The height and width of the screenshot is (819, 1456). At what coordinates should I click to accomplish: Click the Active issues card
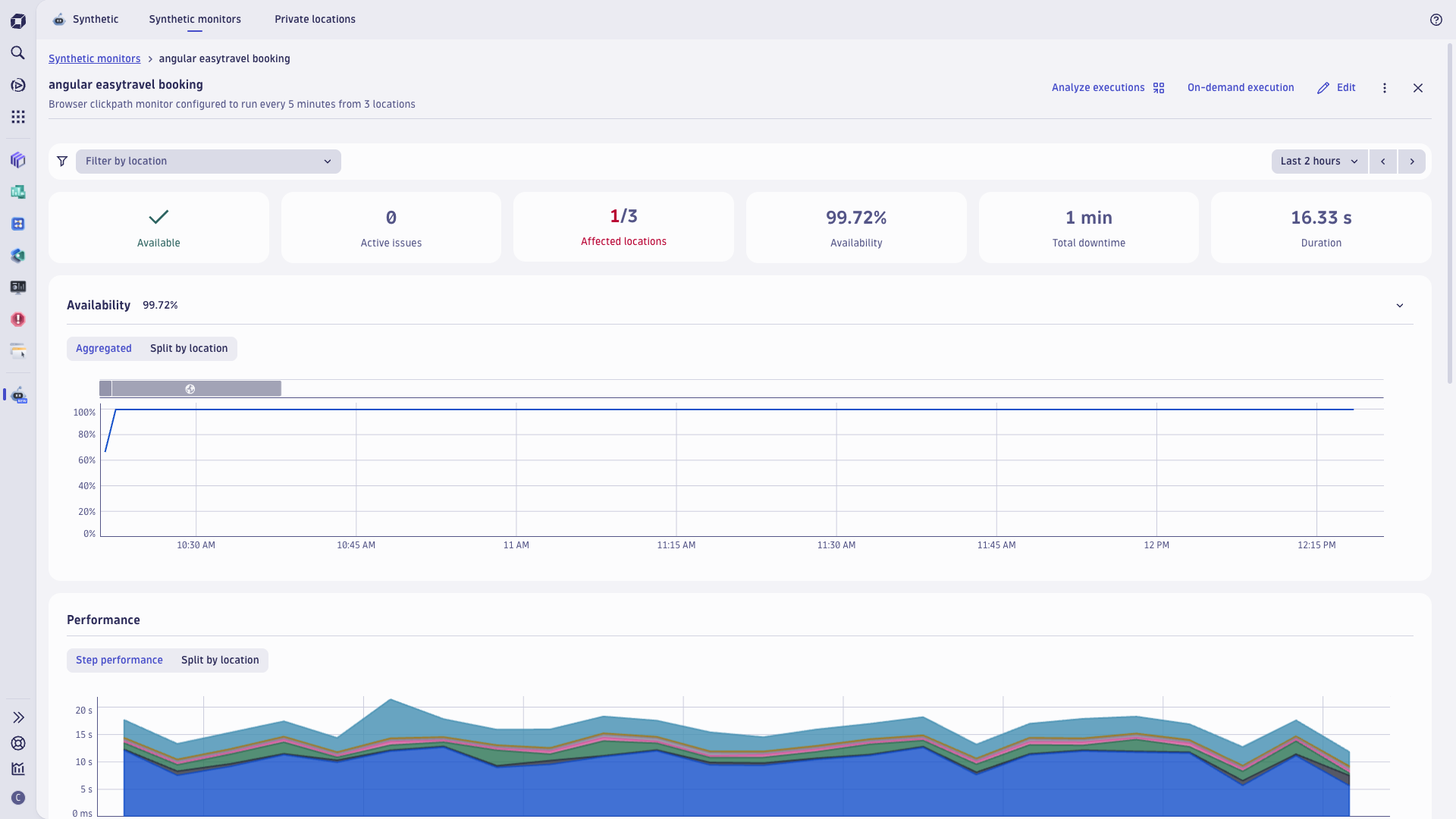tap(391, 227)
